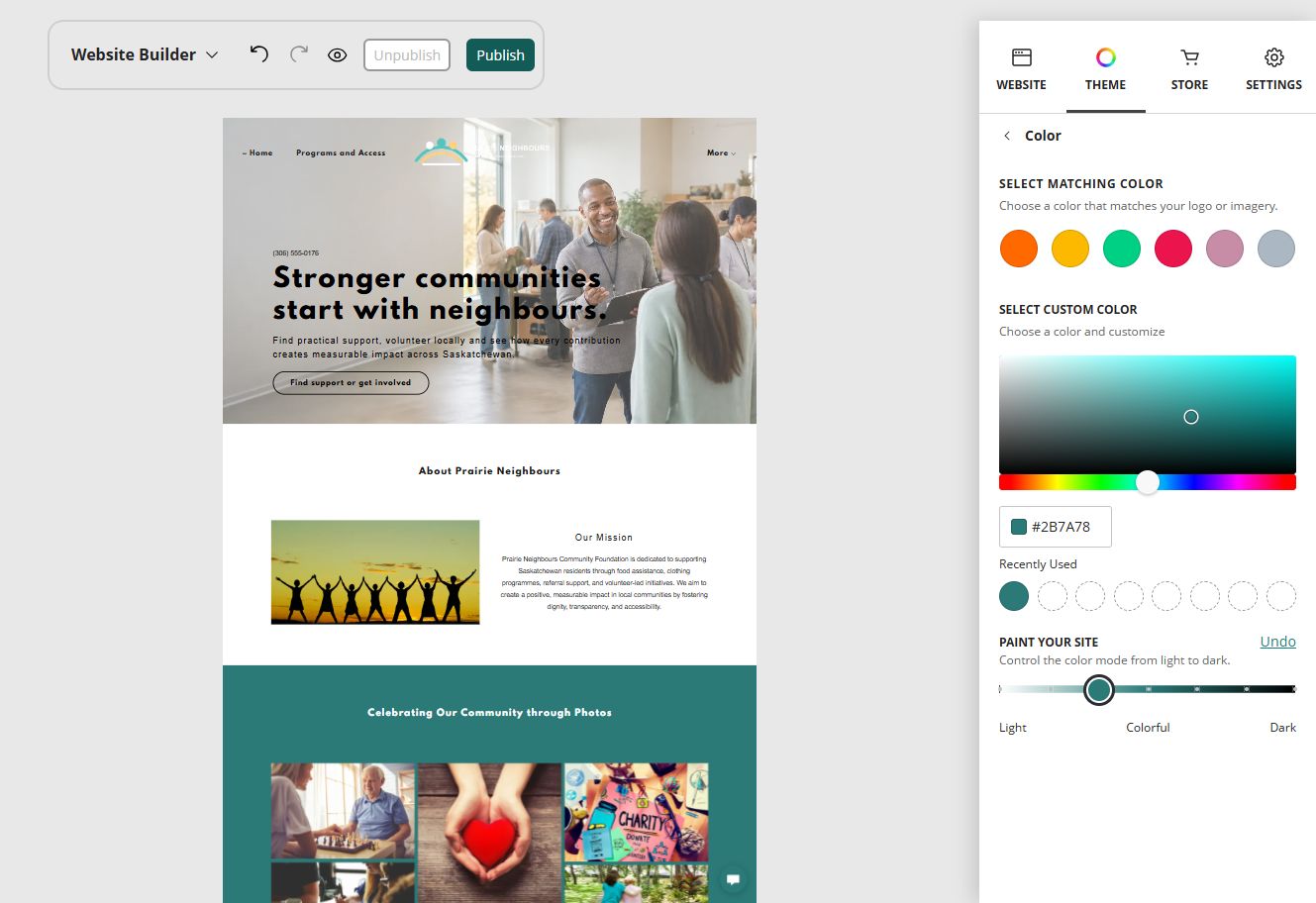Undo the last edit with the curved arrow
Image resolution: width=1316 pixels, height=903 pixels.
(x=258, y=54)
